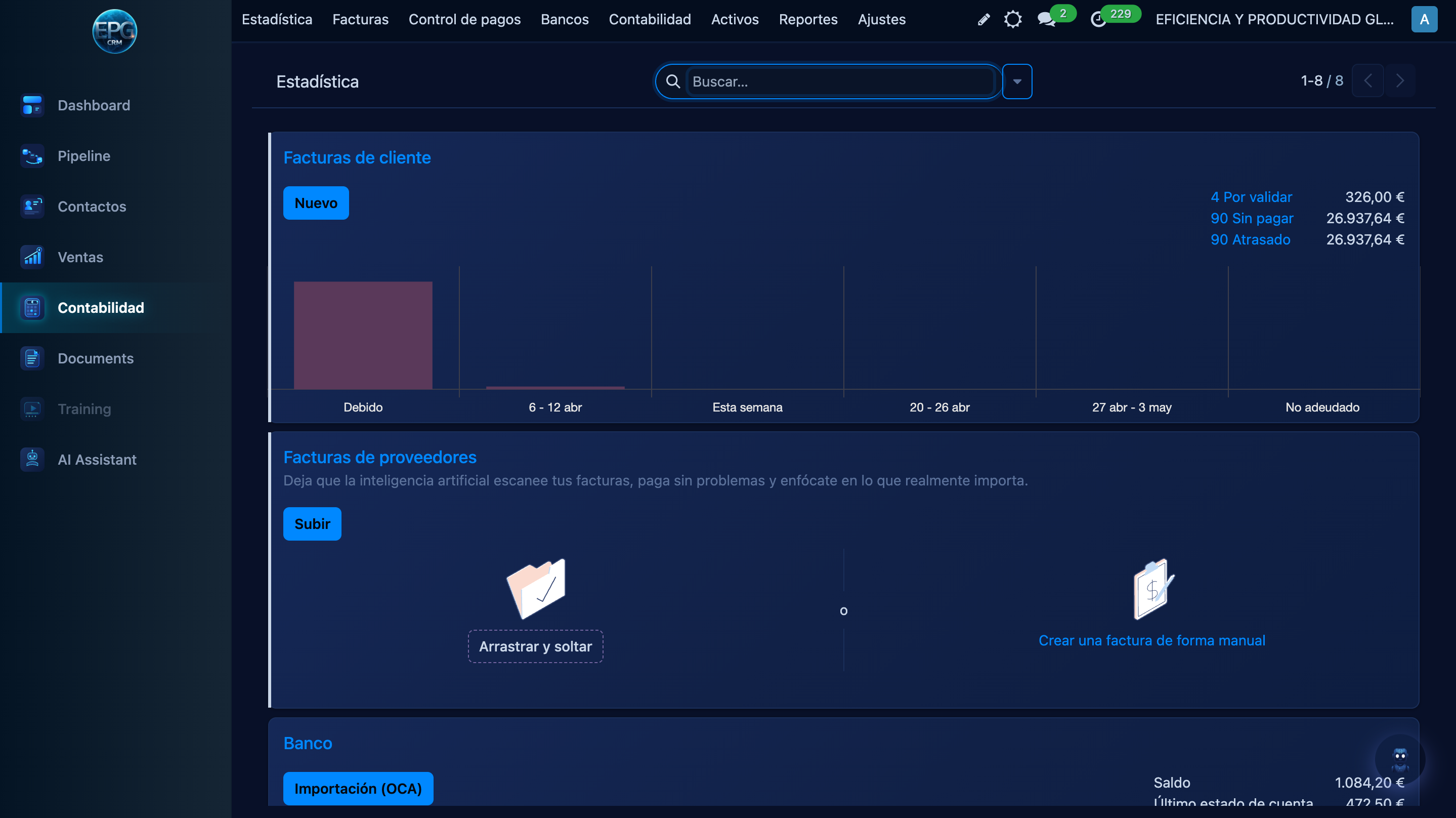Open the Reportes menu

pyautogui.click(x=808, y=20)
